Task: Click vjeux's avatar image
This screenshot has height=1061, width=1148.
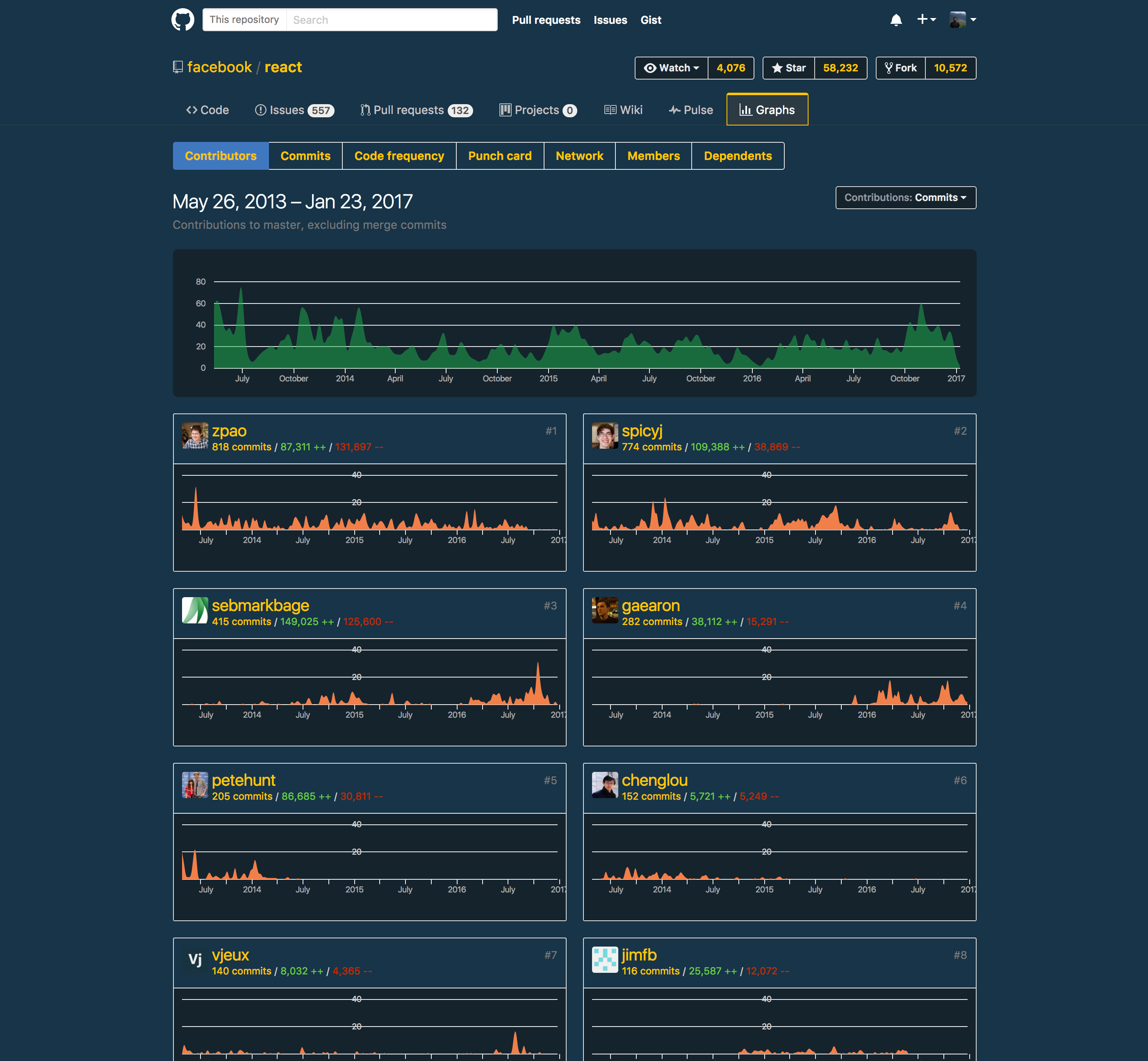Action: click(x=195, y=959)
